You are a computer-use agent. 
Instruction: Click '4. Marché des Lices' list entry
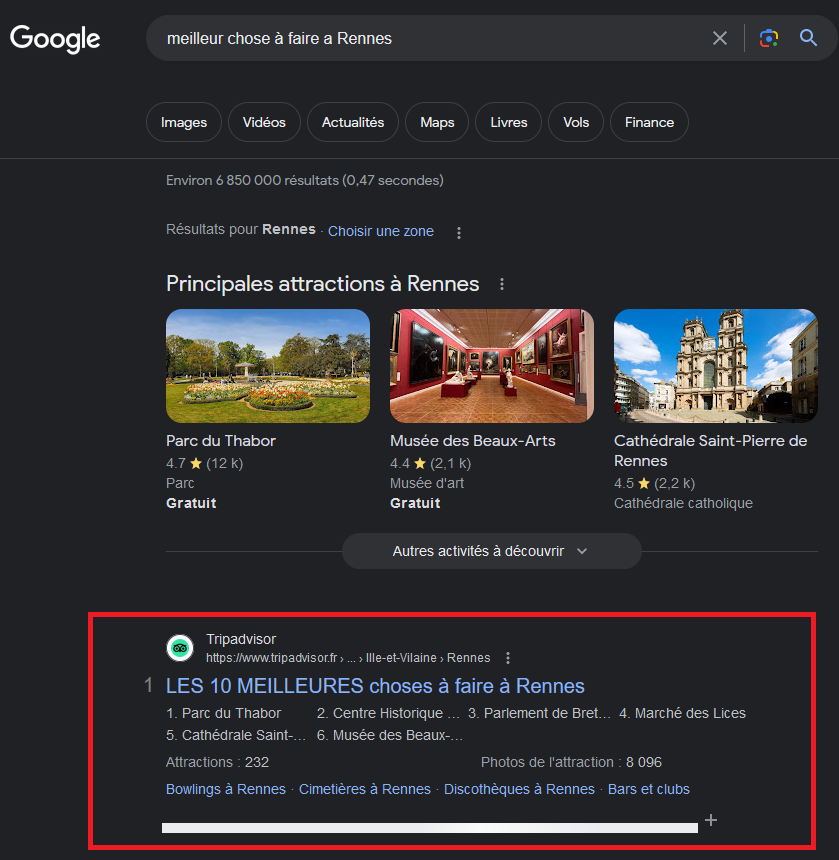(682, 713)
